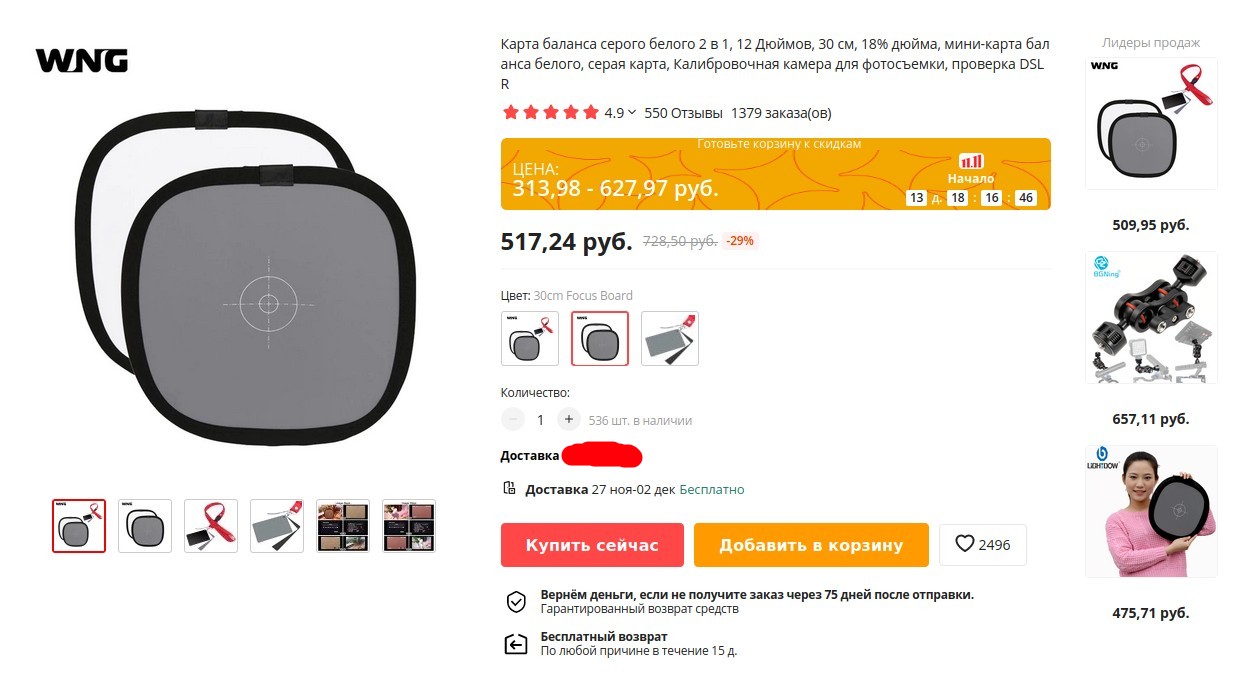Click the guaranteed refund shield icon
The width and height of the screenshot is (1246, 683).
pyautogui.click(x=516, y=601)
